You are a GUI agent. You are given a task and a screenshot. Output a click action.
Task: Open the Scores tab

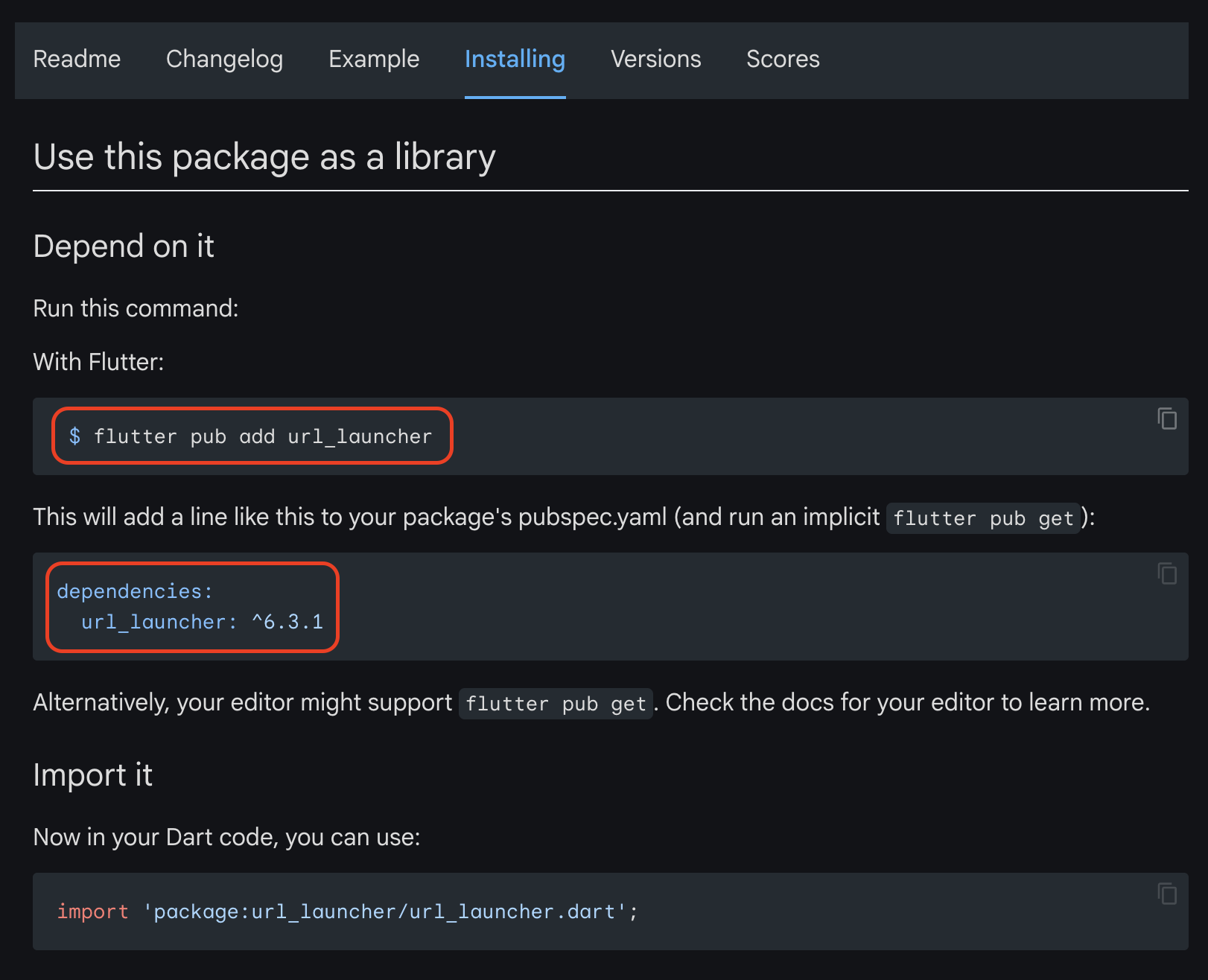point(783,59)
